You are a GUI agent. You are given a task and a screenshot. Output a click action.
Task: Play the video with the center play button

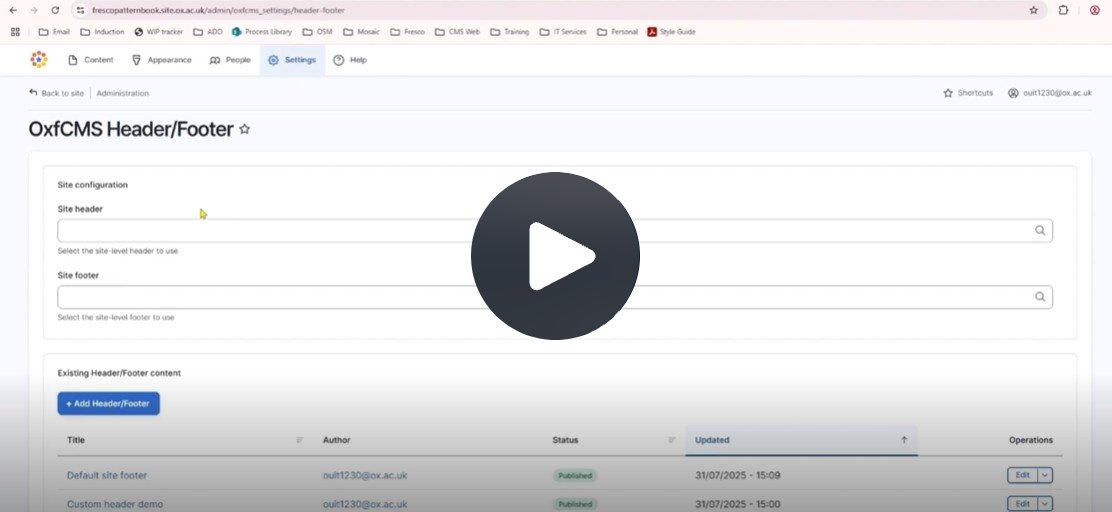555,256
